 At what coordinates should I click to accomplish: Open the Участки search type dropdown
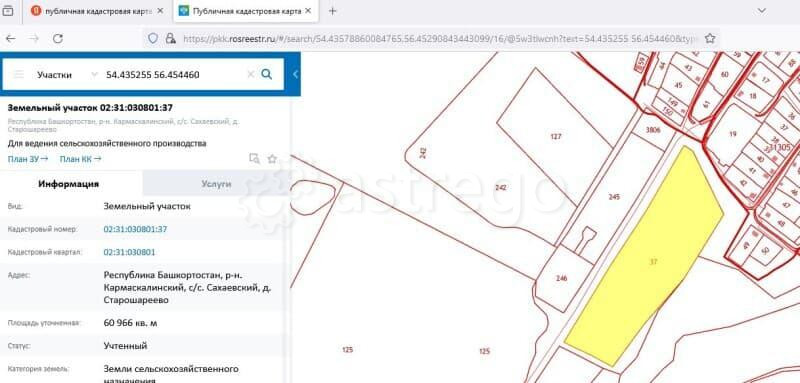click(66, 74)
